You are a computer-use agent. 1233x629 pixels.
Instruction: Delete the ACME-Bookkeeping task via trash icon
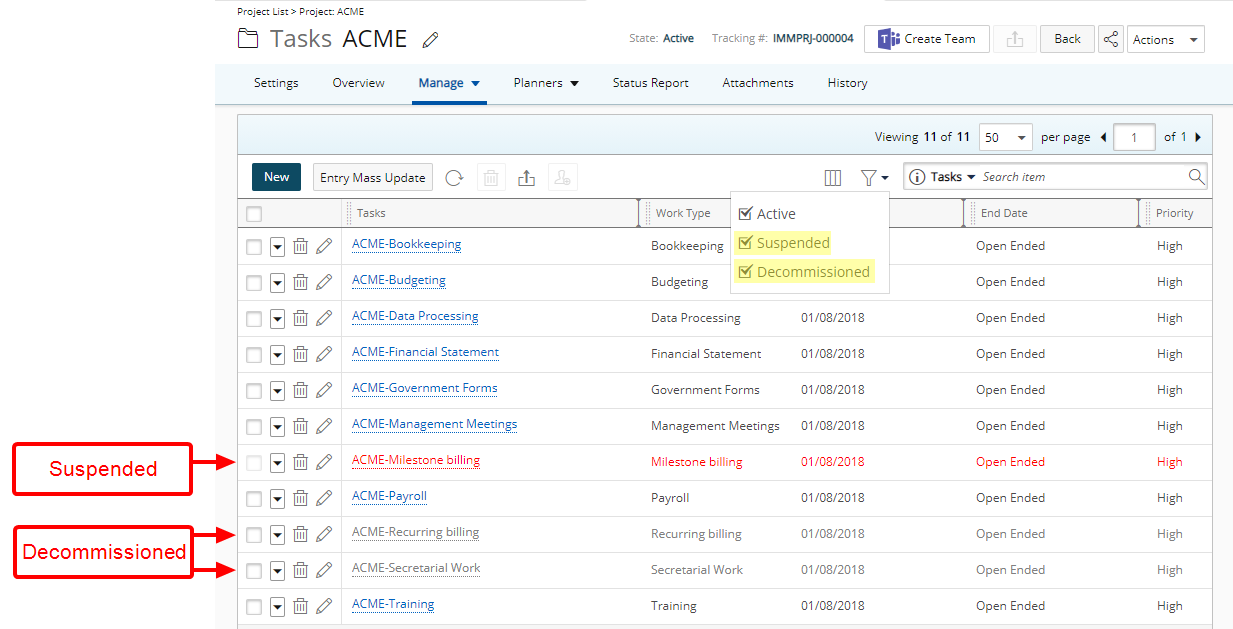300,246
